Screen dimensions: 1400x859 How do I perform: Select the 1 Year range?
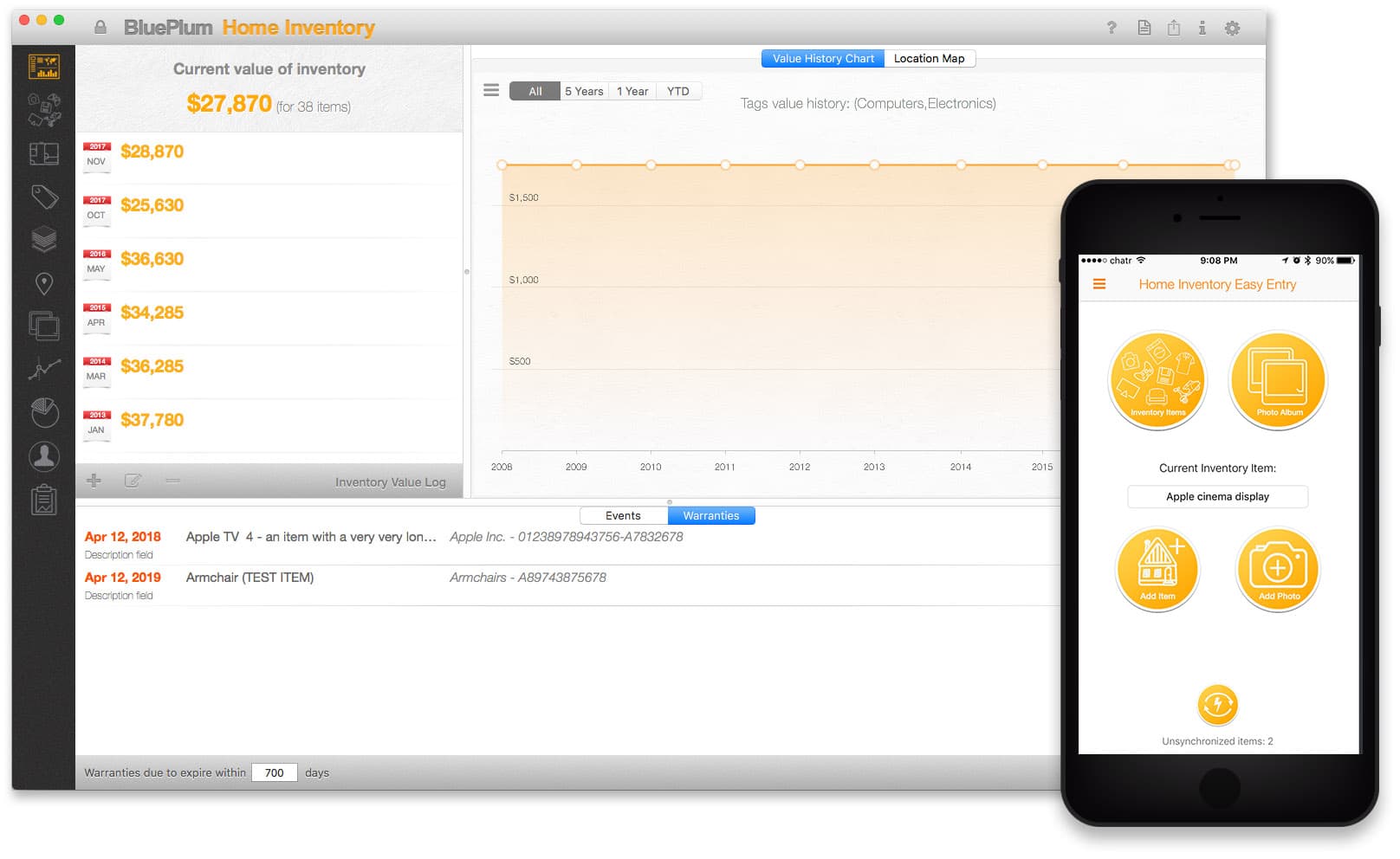[632, 91]
